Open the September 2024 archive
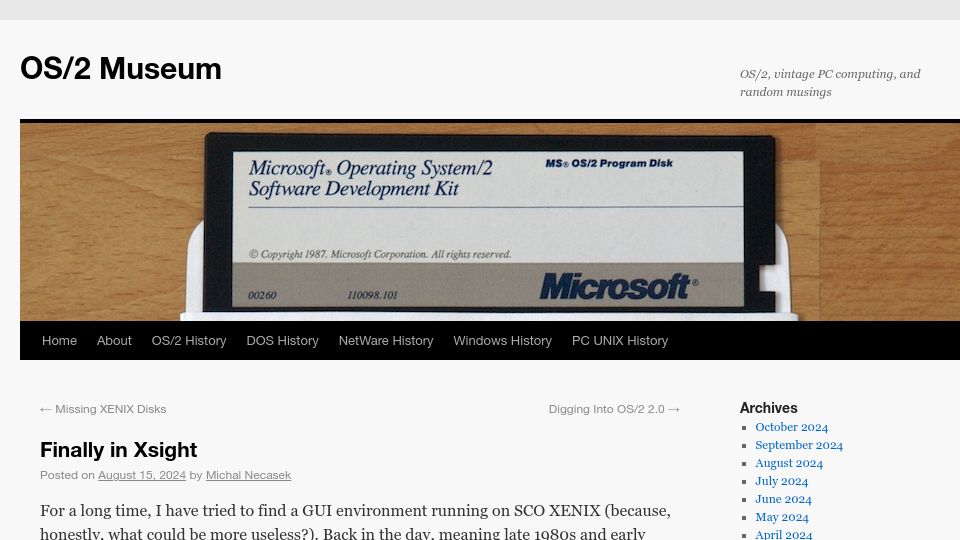 798,445
